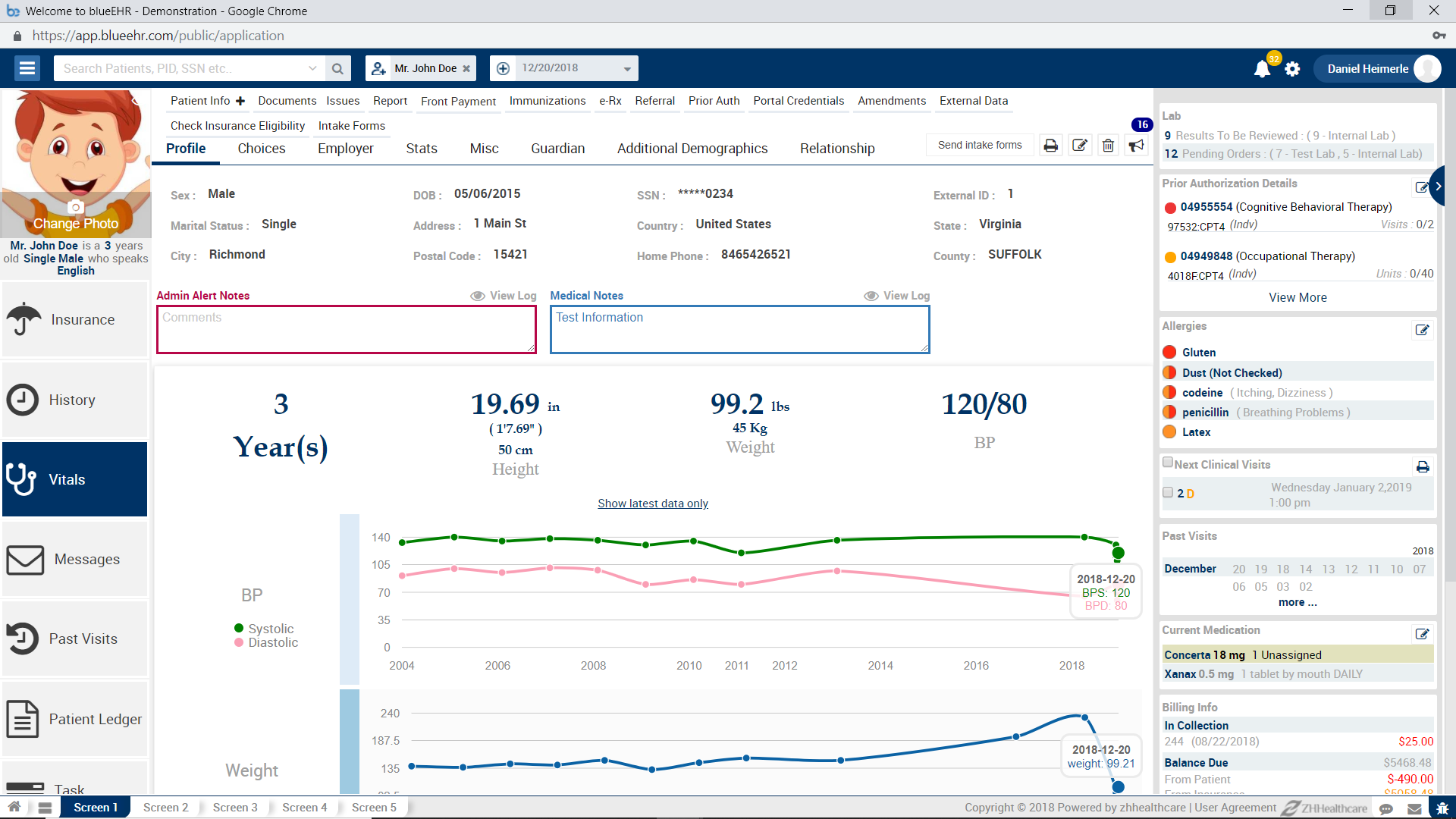Open the settings gear icon
The image size is (1456, 819).
click(1293, 68)
